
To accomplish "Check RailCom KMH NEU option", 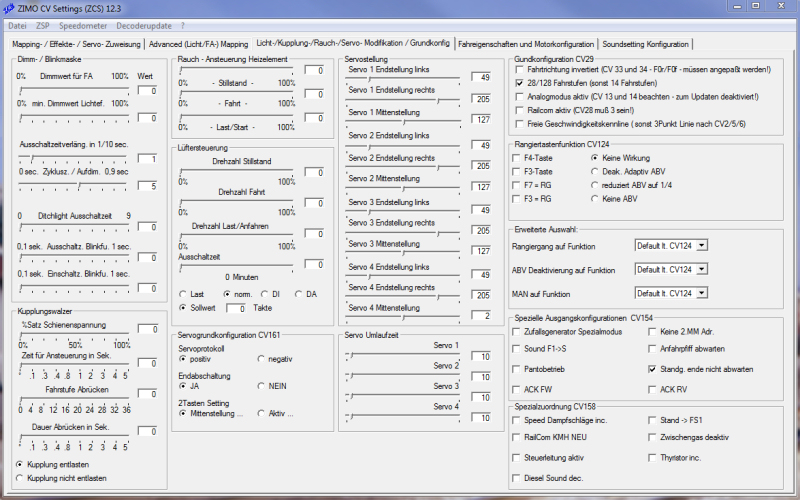I will click(516, 438).
